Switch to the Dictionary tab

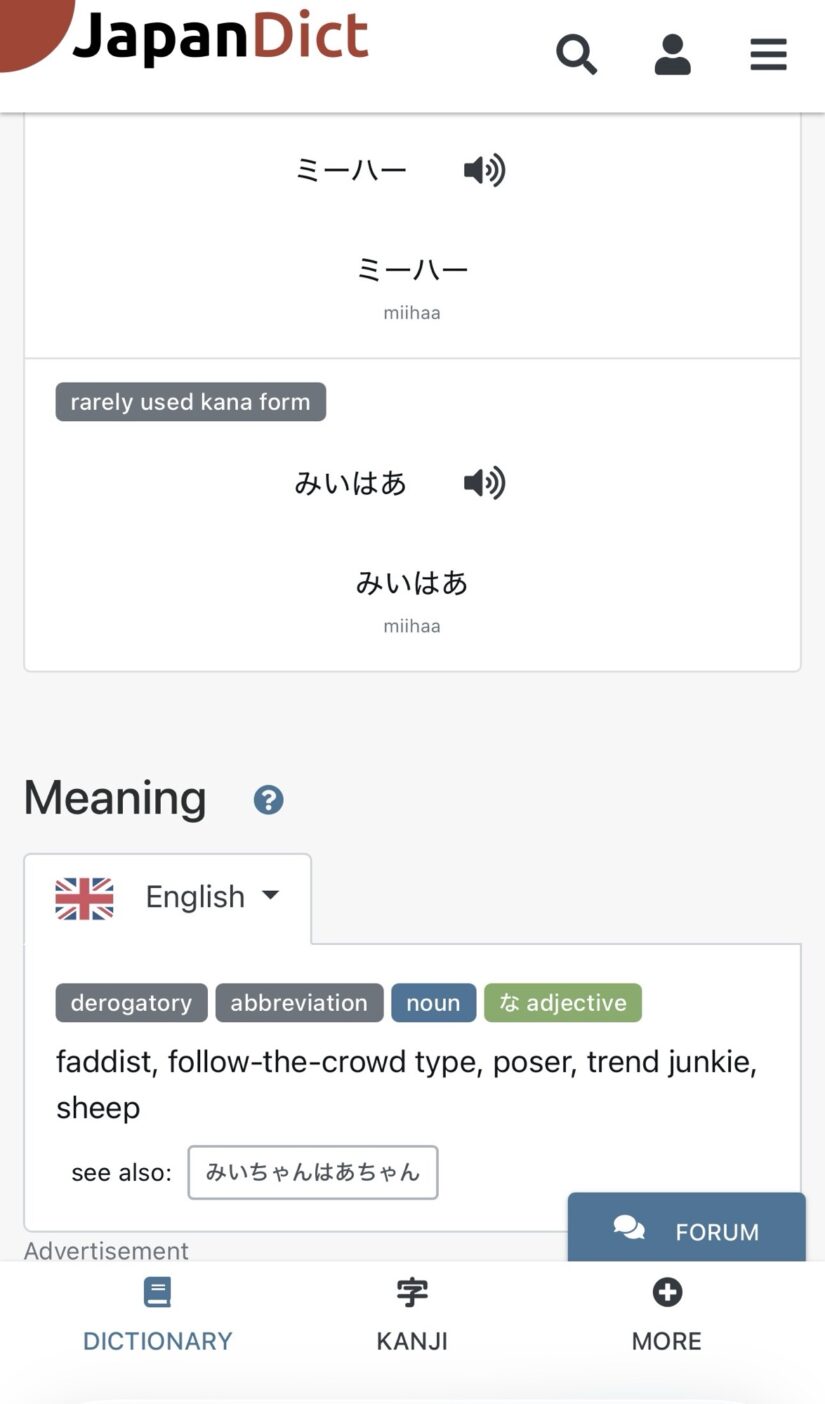tap(157, 1315)
